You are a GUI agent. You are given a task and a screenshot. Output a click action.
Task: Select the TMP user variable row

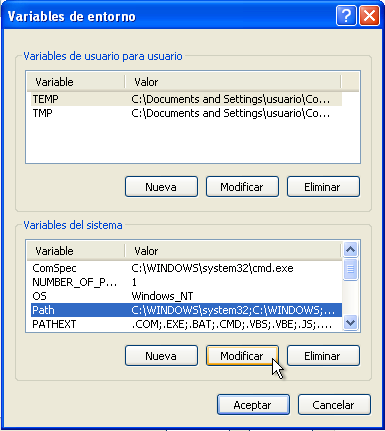coord(186,113)
